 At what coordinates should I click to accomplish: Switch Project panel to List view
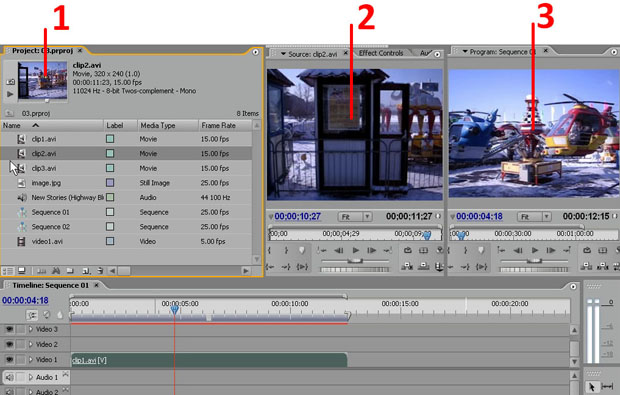pos(8,271)
